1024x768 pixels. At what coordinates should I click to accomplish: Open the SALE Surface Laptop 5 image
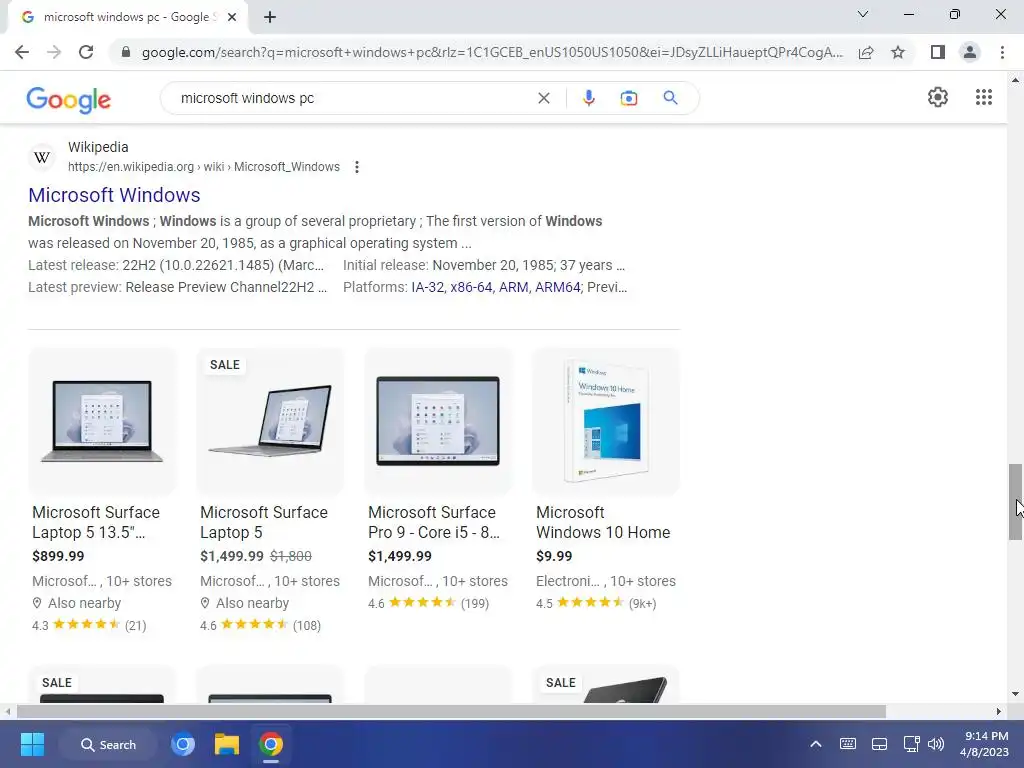270,421
